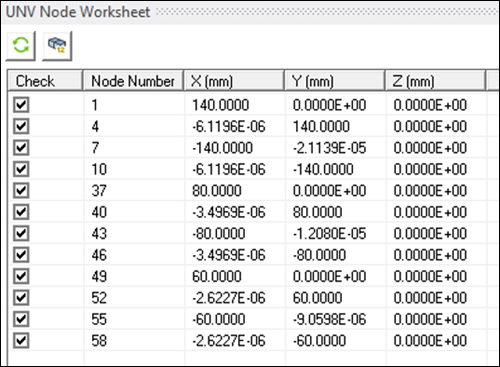
Task: Select node number 55 cell
Action: [134, 319]
